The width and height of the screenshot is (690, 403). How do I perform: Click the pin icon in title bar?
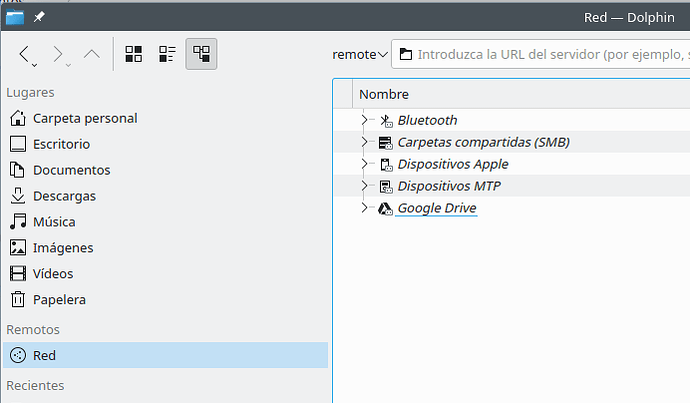(39, 17)
